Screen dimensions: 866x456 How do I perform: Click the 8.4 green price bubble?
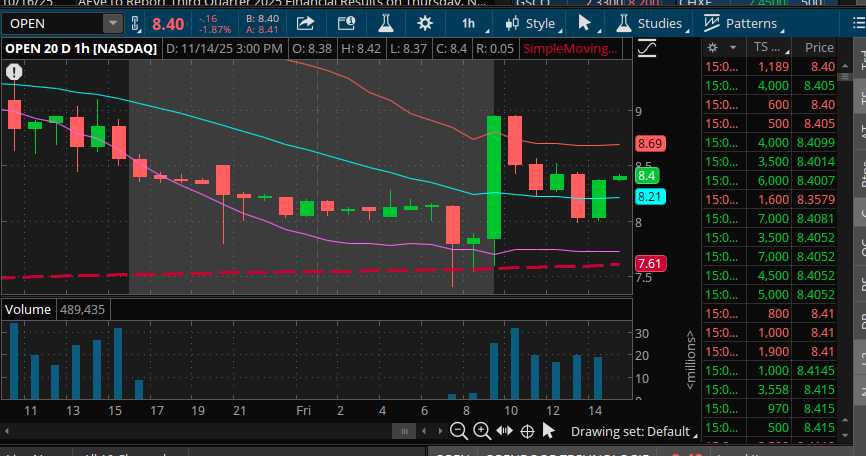point(647,176)
